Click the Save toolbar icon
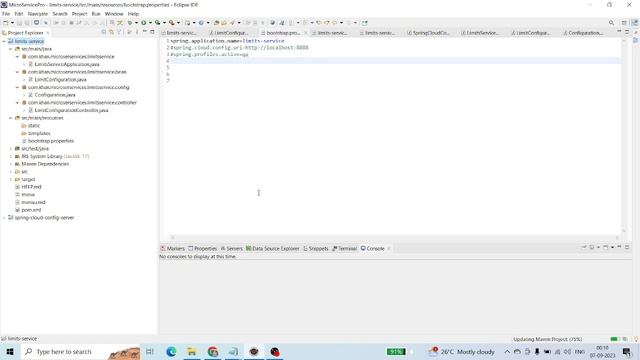Viewport: 640px width, 360px height. tap(20, 23)
